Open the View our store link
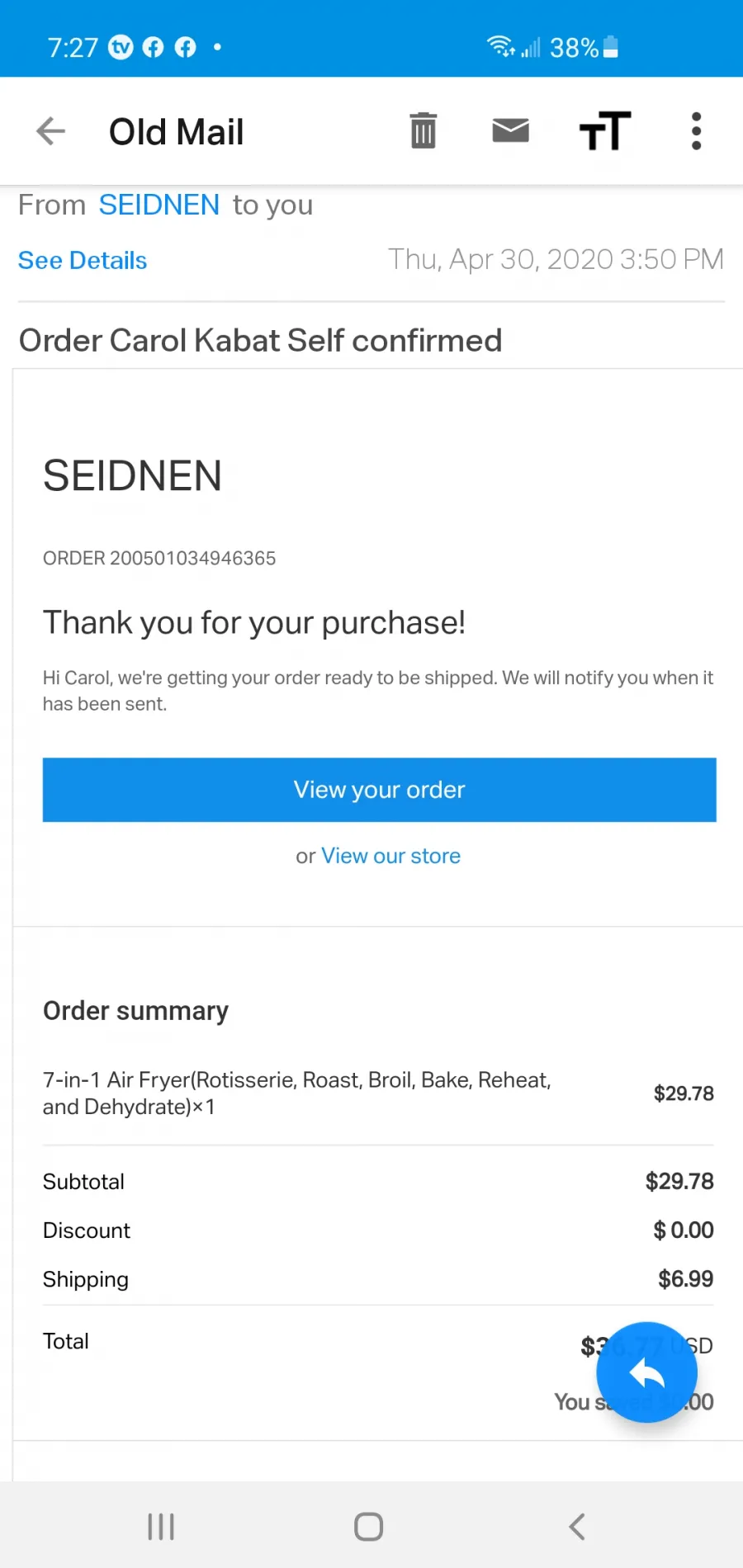 [390, 856]
